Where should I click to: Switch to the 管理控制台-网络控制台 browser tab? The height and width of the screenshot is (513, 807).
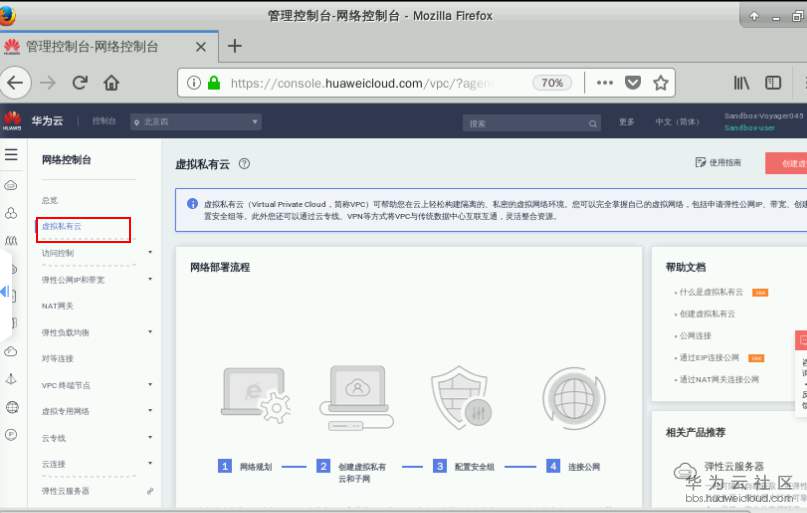[109, 47]
